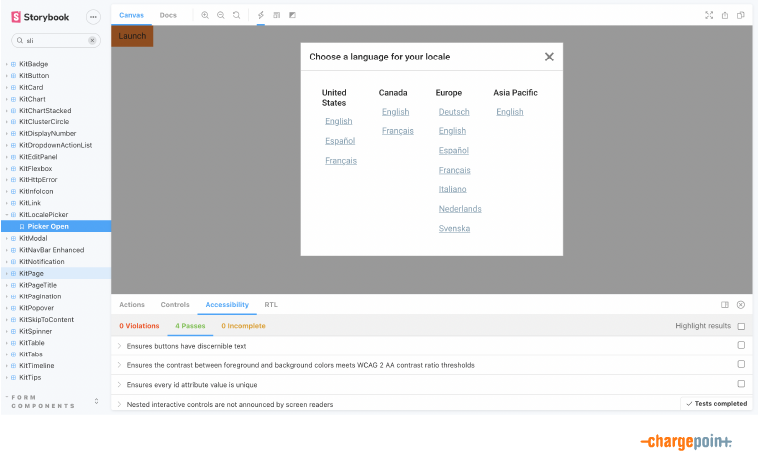Open KitDropdownActionList in the sidebar
This screenshot has height=472, width=759.
[55, 145]
